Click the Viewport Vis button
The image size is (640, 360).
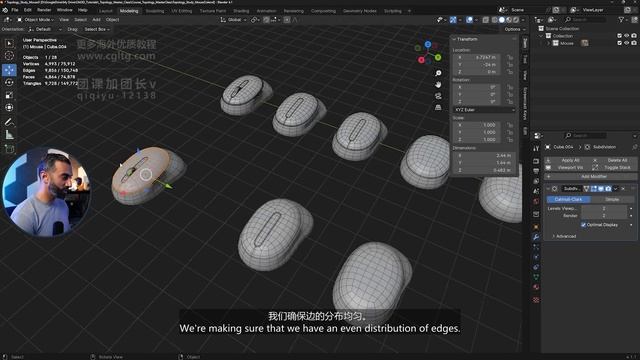point(567,168)
